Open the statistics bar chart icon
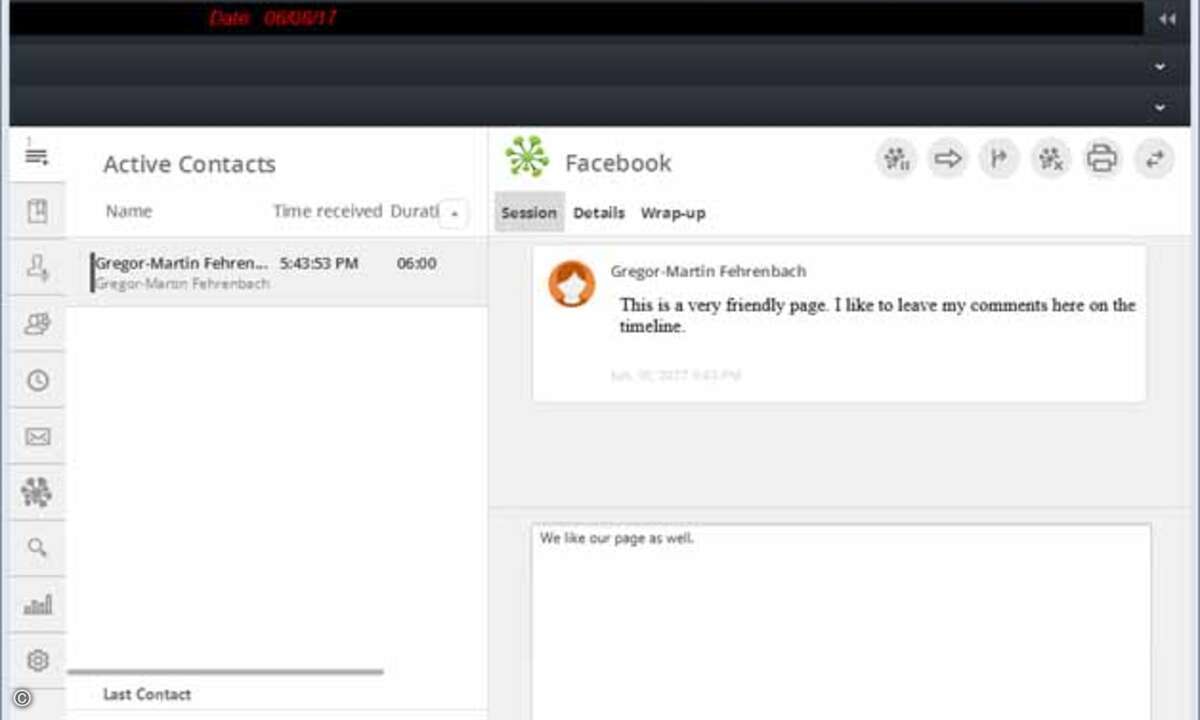The width and height of the screenshot is (1200, 720). tap(37, 604)
